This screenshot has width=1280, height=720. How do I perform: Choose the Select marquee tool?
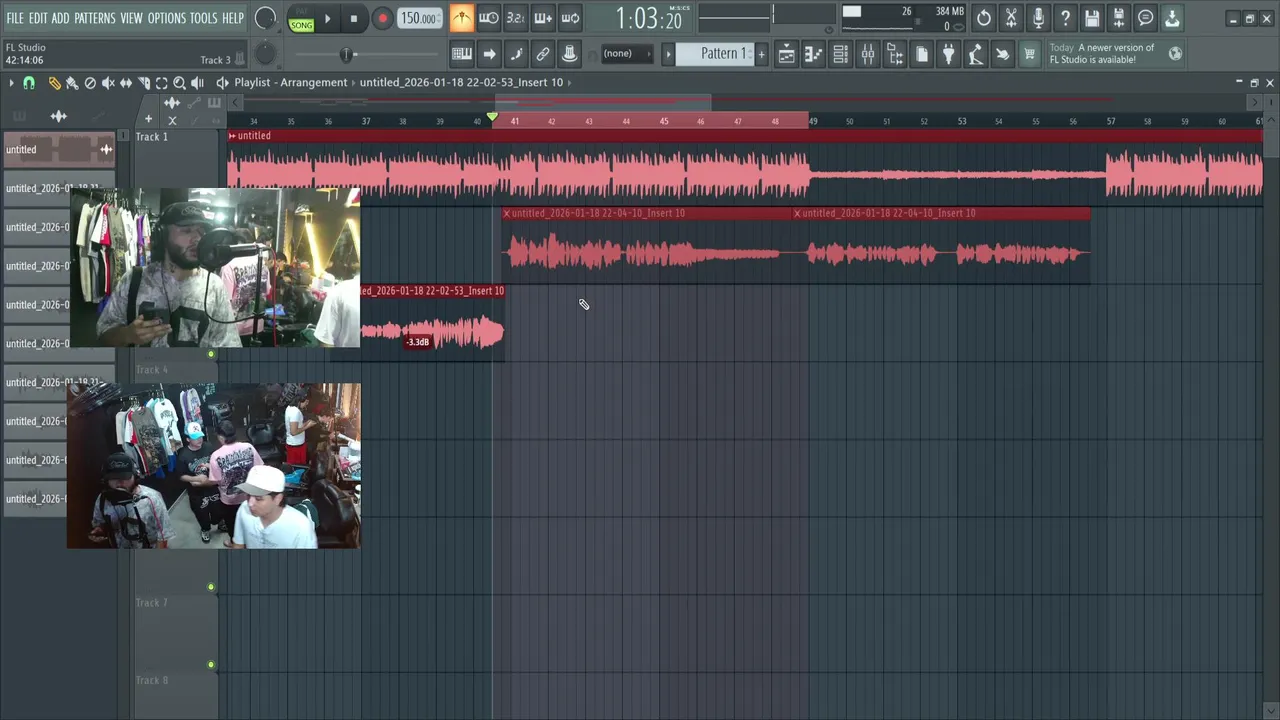[x=161, y=83]
